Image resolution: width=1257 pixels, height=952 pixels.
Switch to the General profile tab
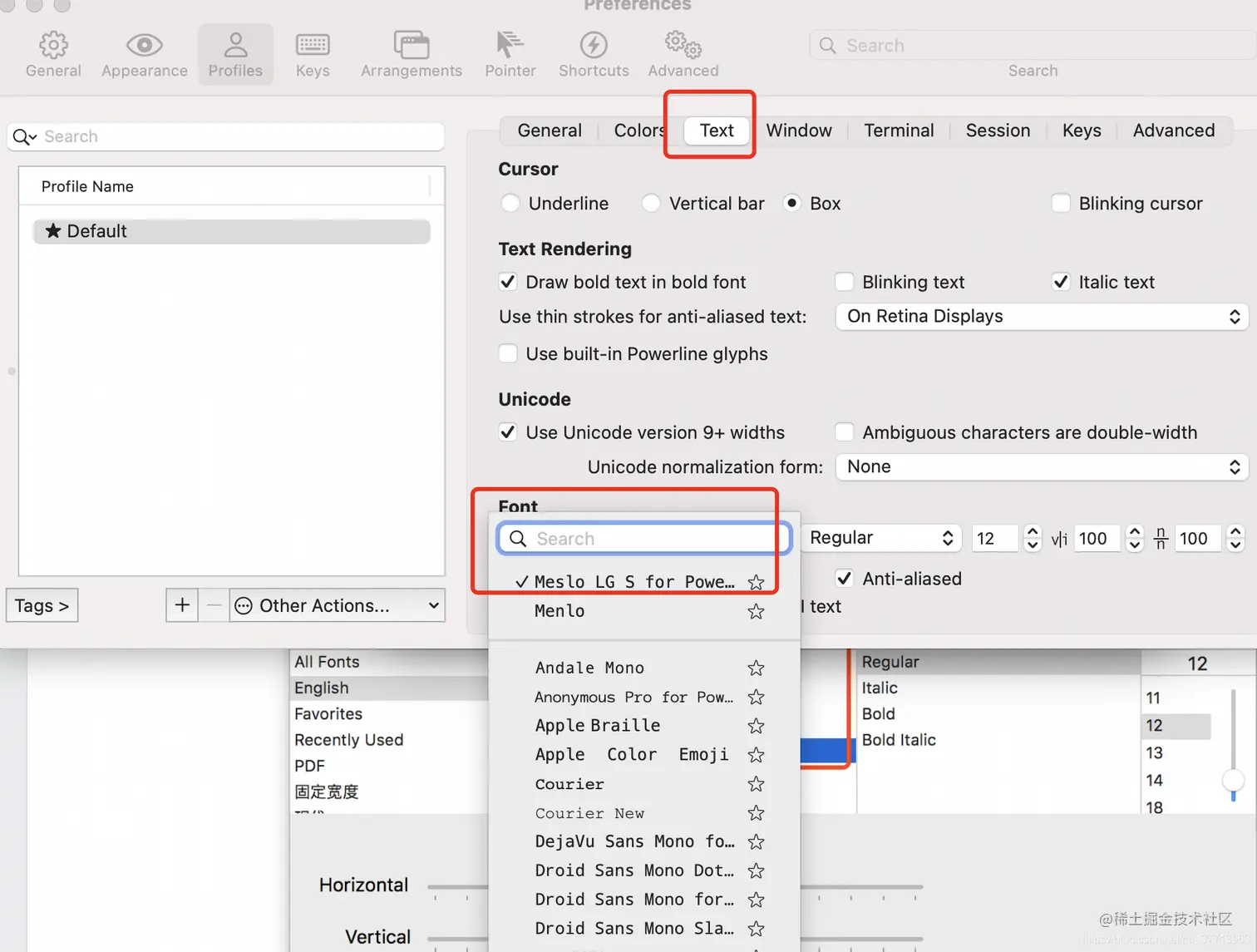point(550,131)
